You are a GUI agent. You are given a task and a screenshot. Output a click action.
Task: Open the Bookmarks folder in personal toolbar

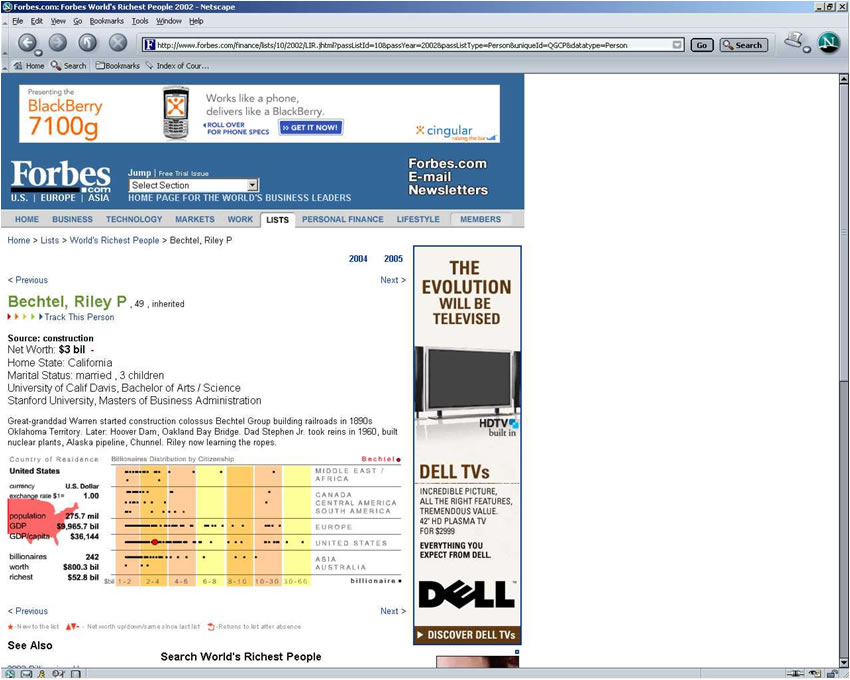click(118, 66)
